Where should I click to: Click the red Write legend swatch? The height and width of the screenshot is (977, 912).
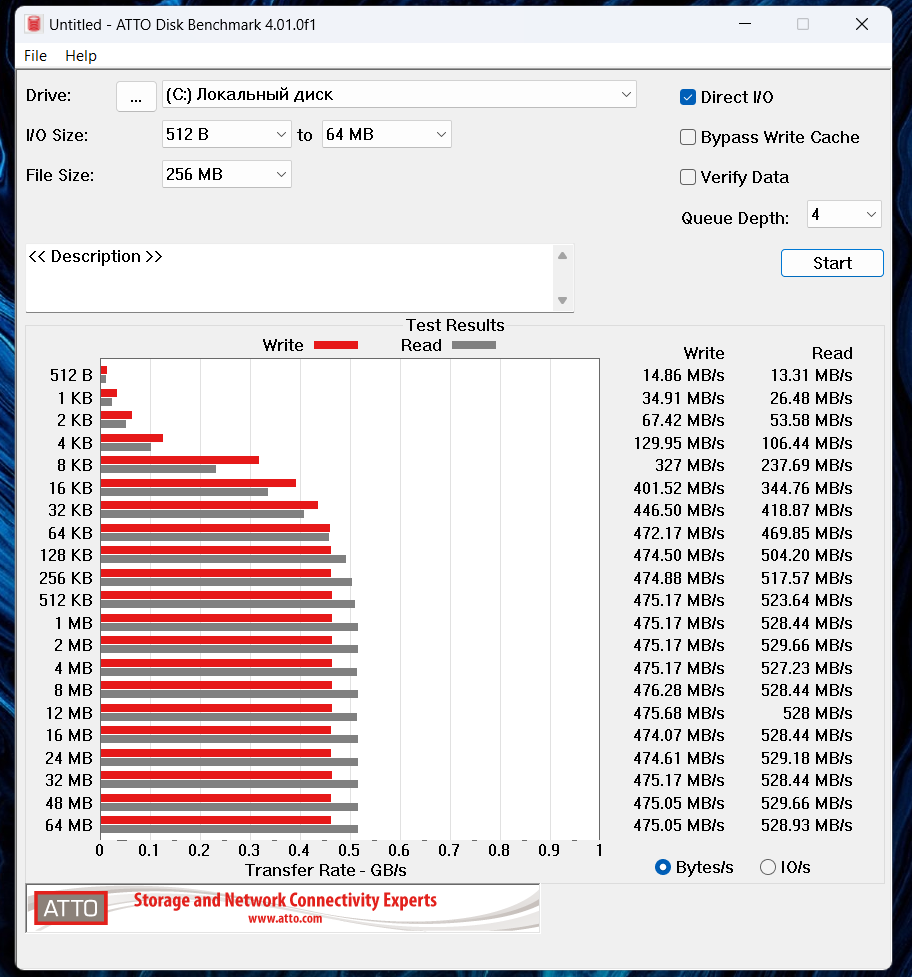click(336, 345)
